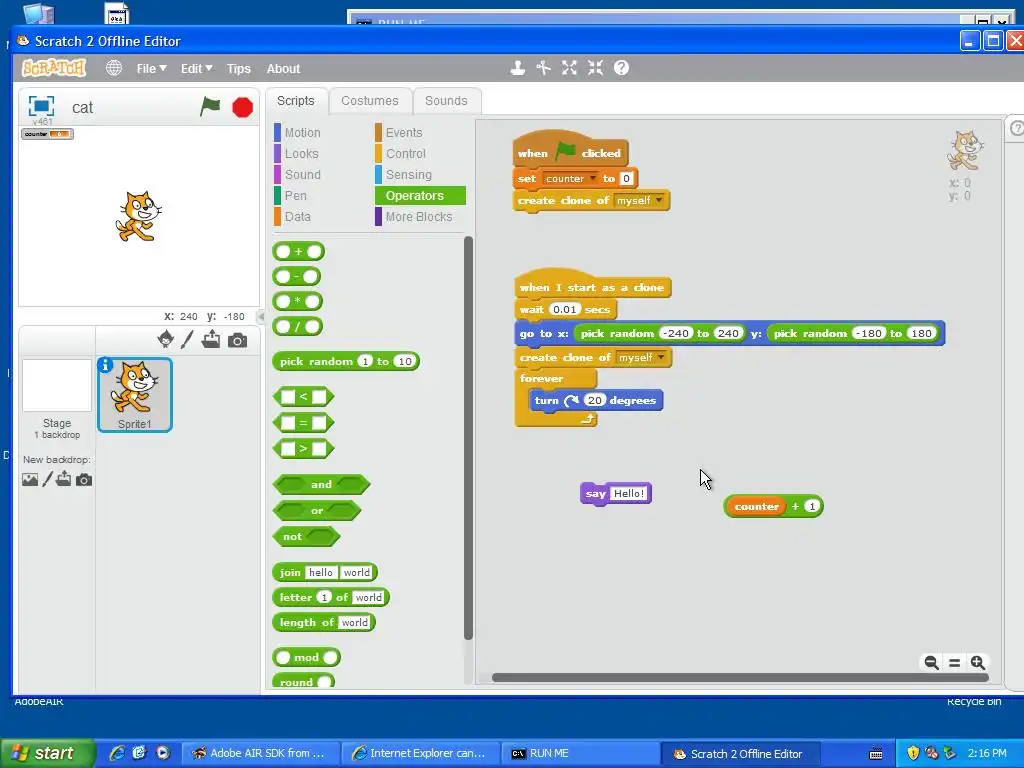Paint new sprite brush icon
This screenshot has width=1024, height=768.
[x=187, y=340]
